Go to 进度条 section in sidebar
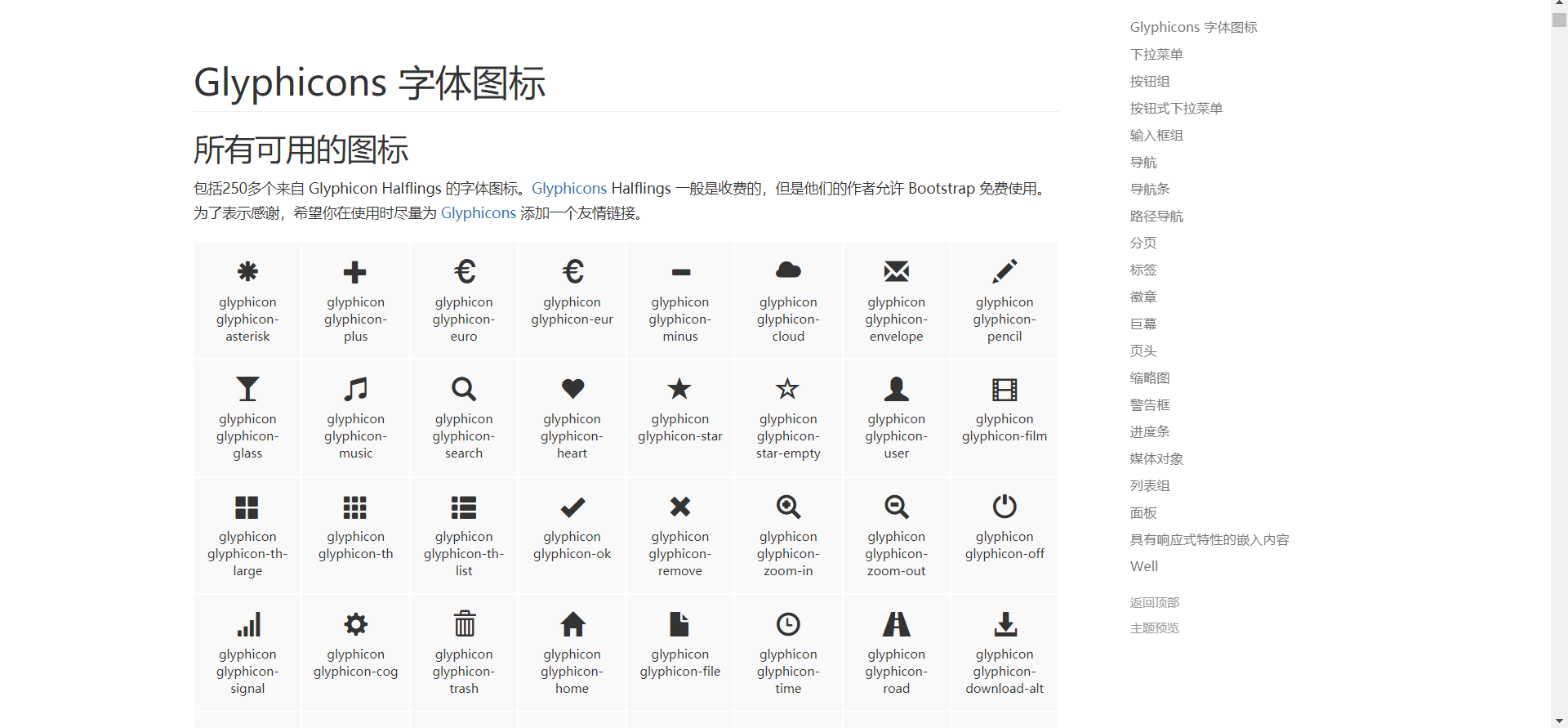The width and height of the screenshot is (1568, 728). [x=1150, y=431]
